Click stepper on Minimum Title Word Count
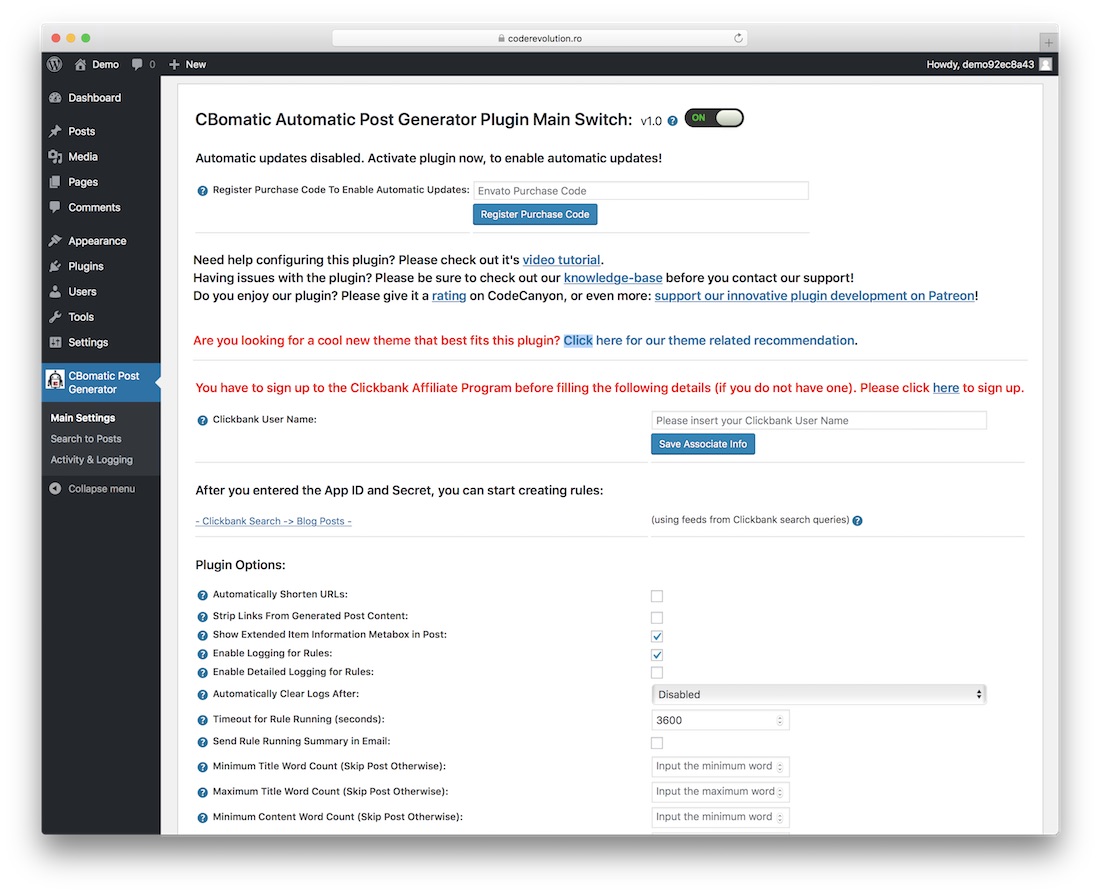The height and width of the screenshot is (894, 1100). click(x=779, y=767)
